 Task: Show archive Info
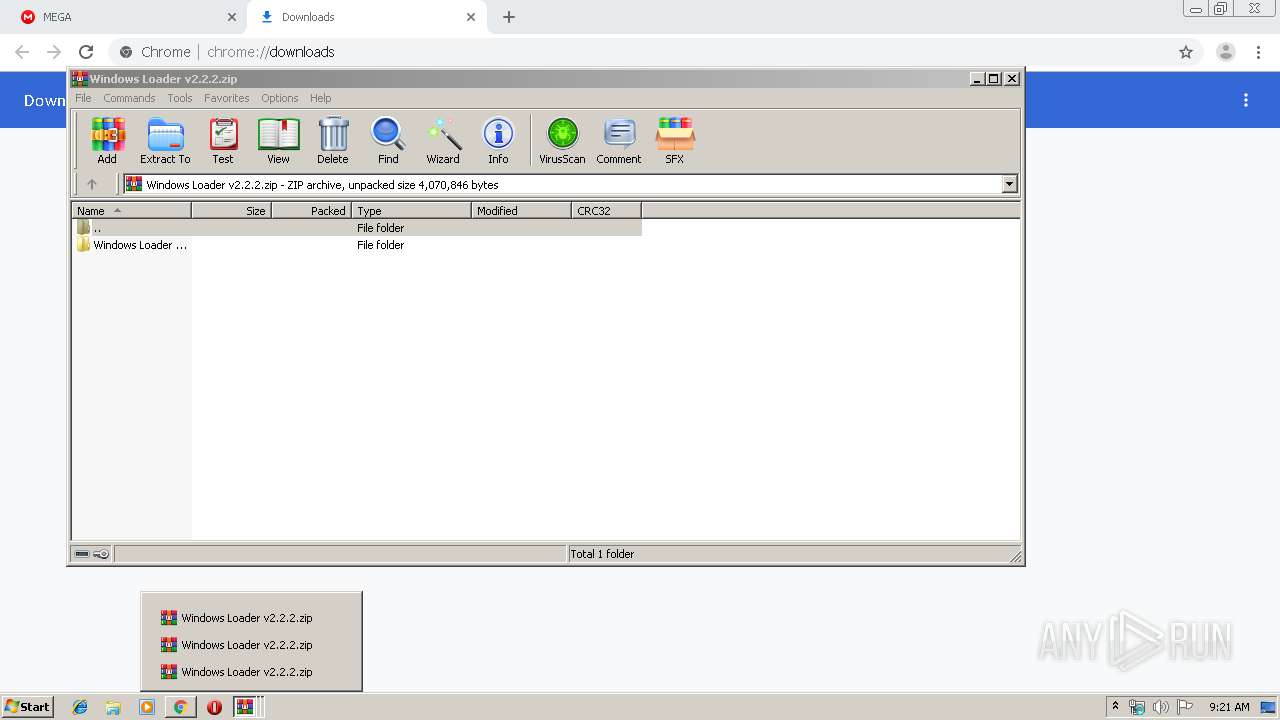[498, 140]
